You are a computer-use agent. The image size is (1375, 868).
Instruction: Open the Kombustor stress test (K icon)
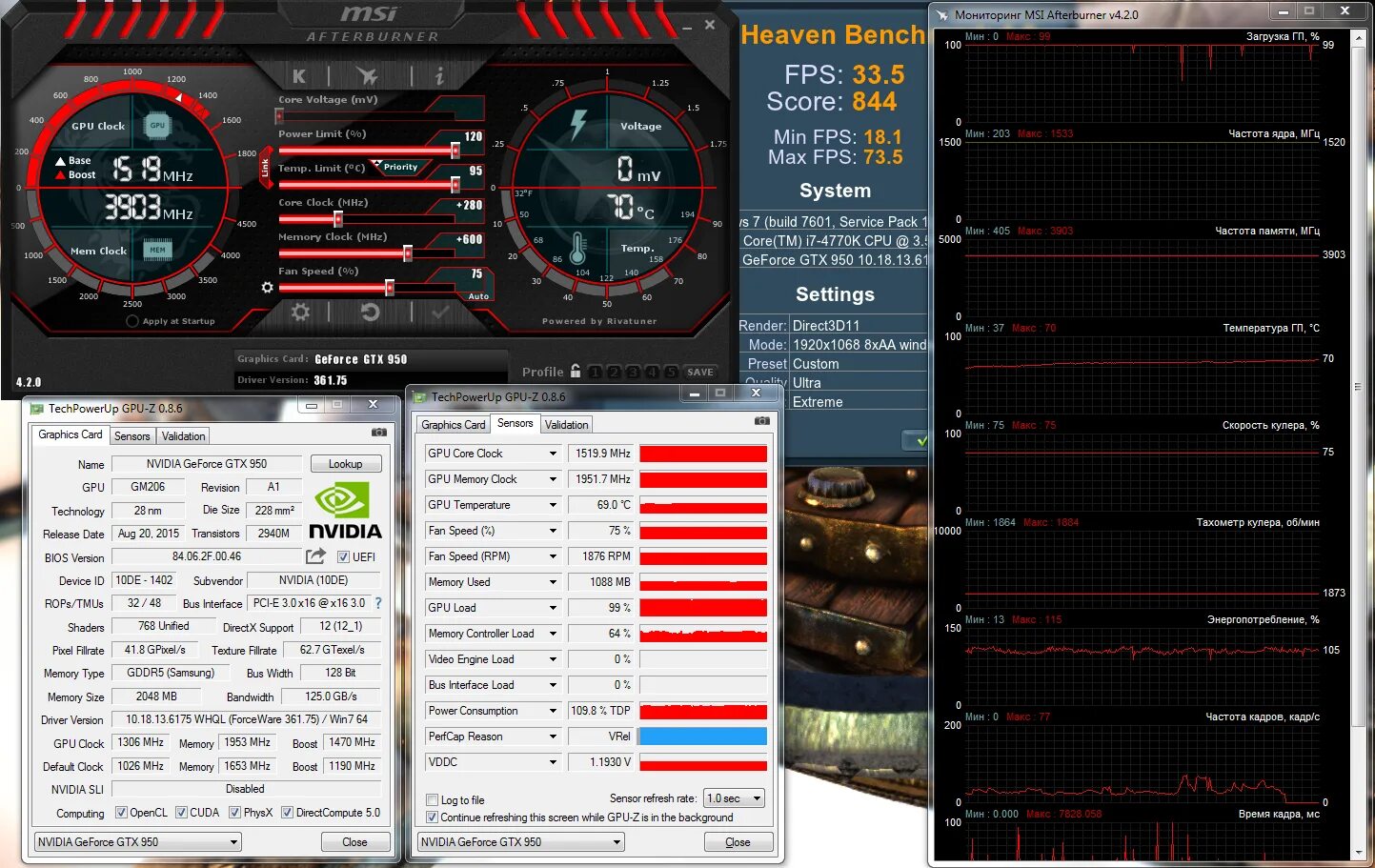click(x=299, y=76)
